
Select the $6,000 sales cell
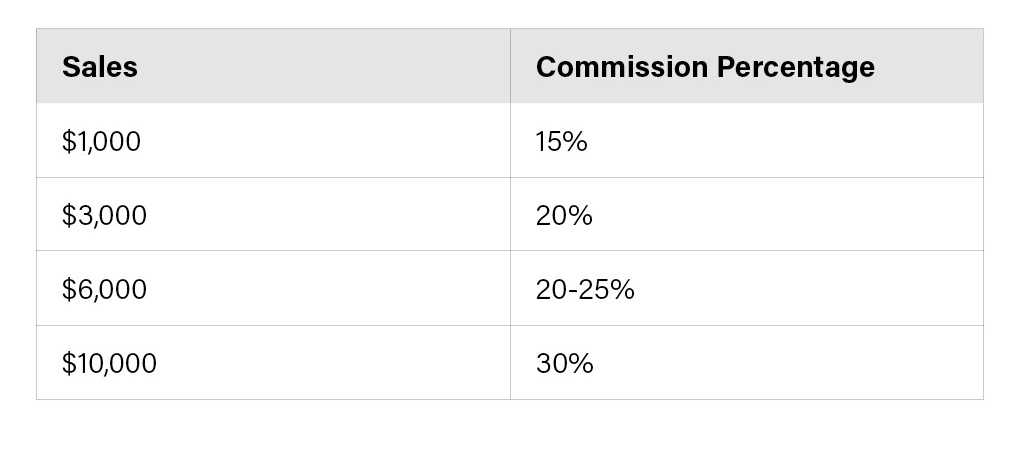104,289
